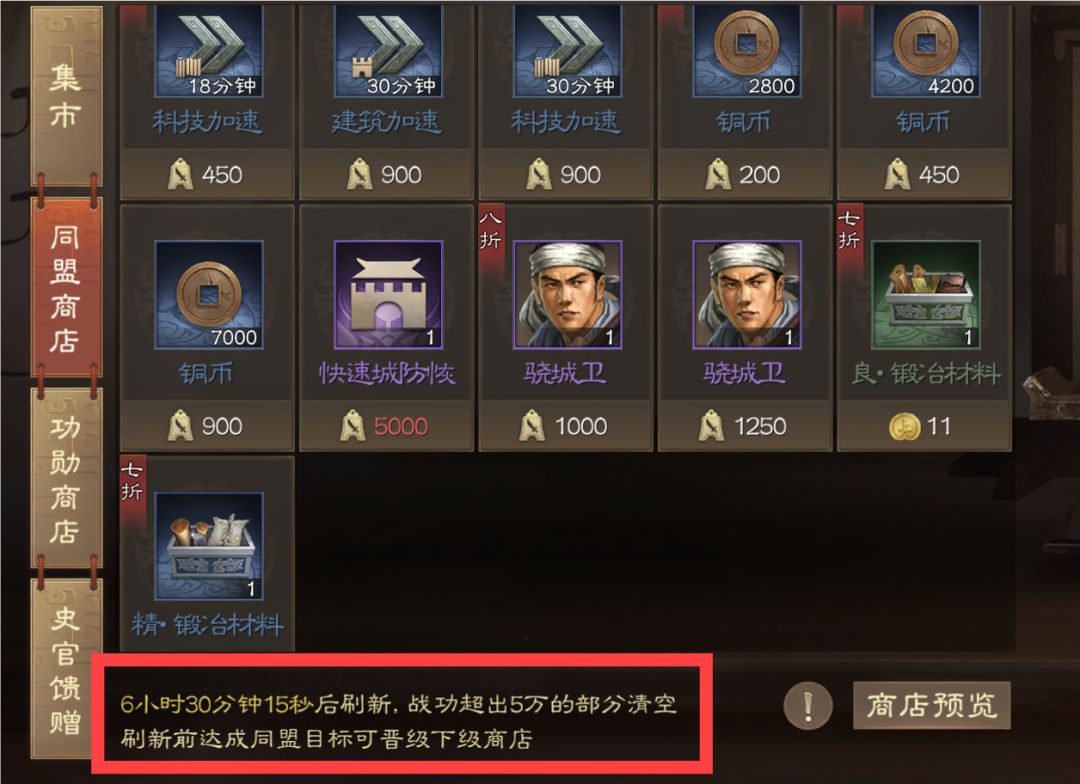Buy 良·锻台材料 for 11 gold

(x=924, y=426)
